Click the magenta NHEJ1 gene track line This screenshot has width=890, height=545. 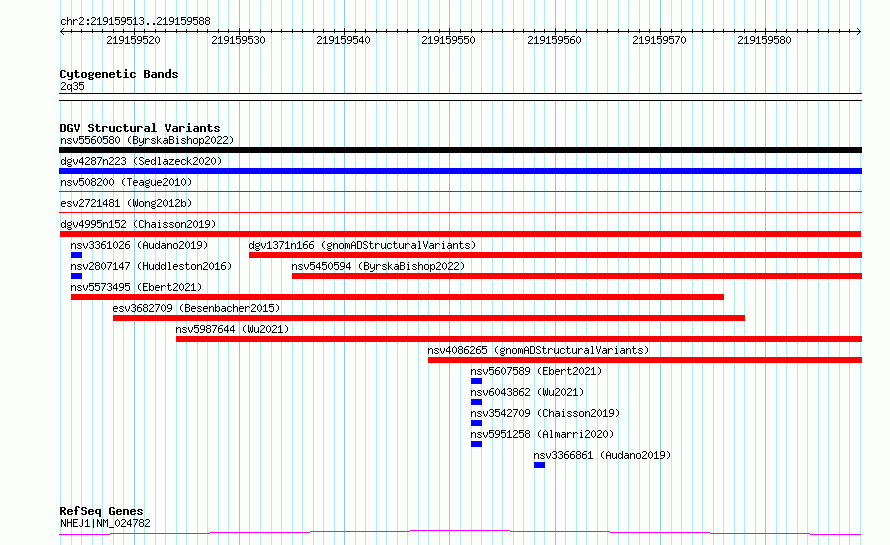460,532
